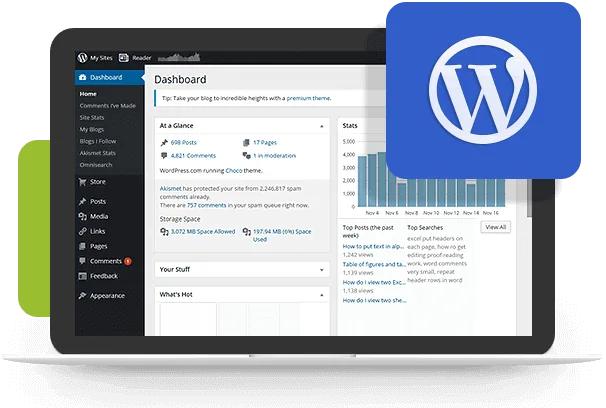606x408 pixels.
Task: Open the 3,072 MB Space Allowed link
Action: pos(203,231)
